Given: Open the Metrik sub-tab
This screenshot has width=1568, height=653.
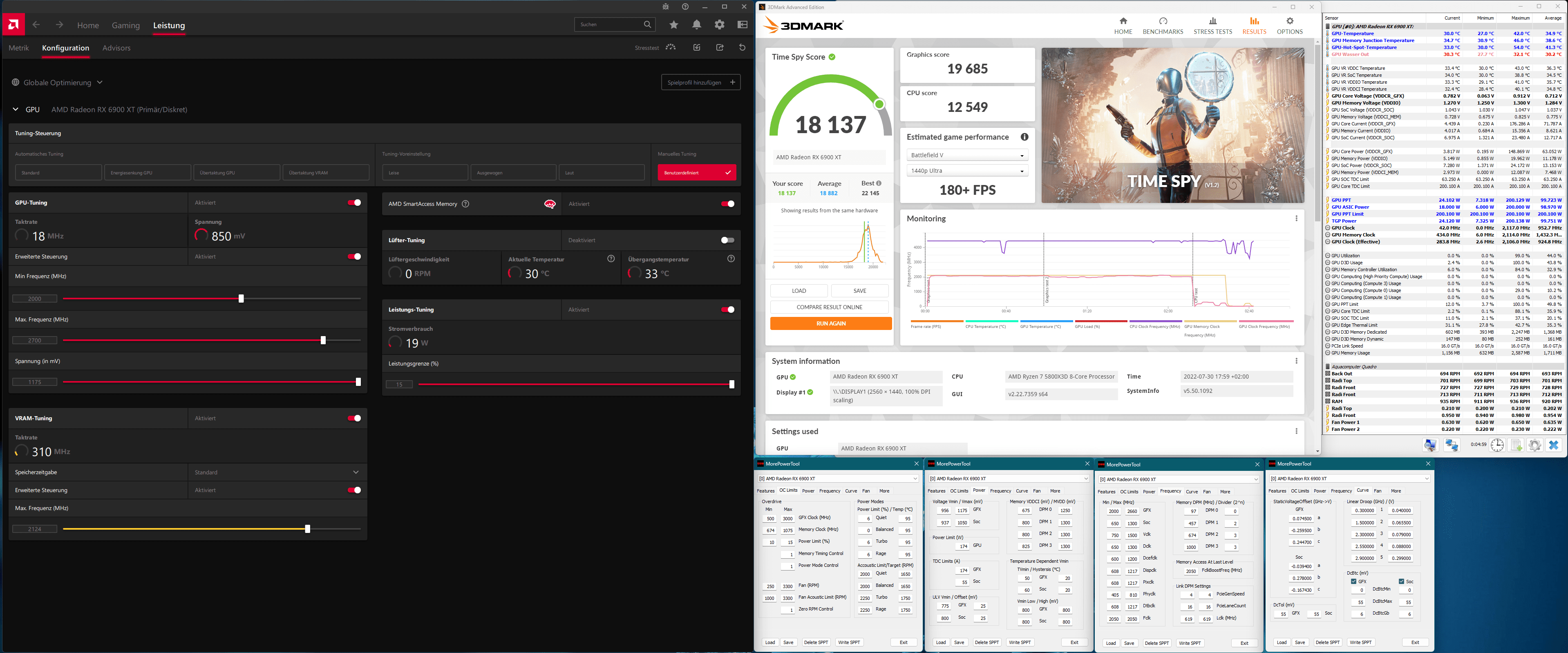Looking at the screenshot, I should [x=19, y=47].
